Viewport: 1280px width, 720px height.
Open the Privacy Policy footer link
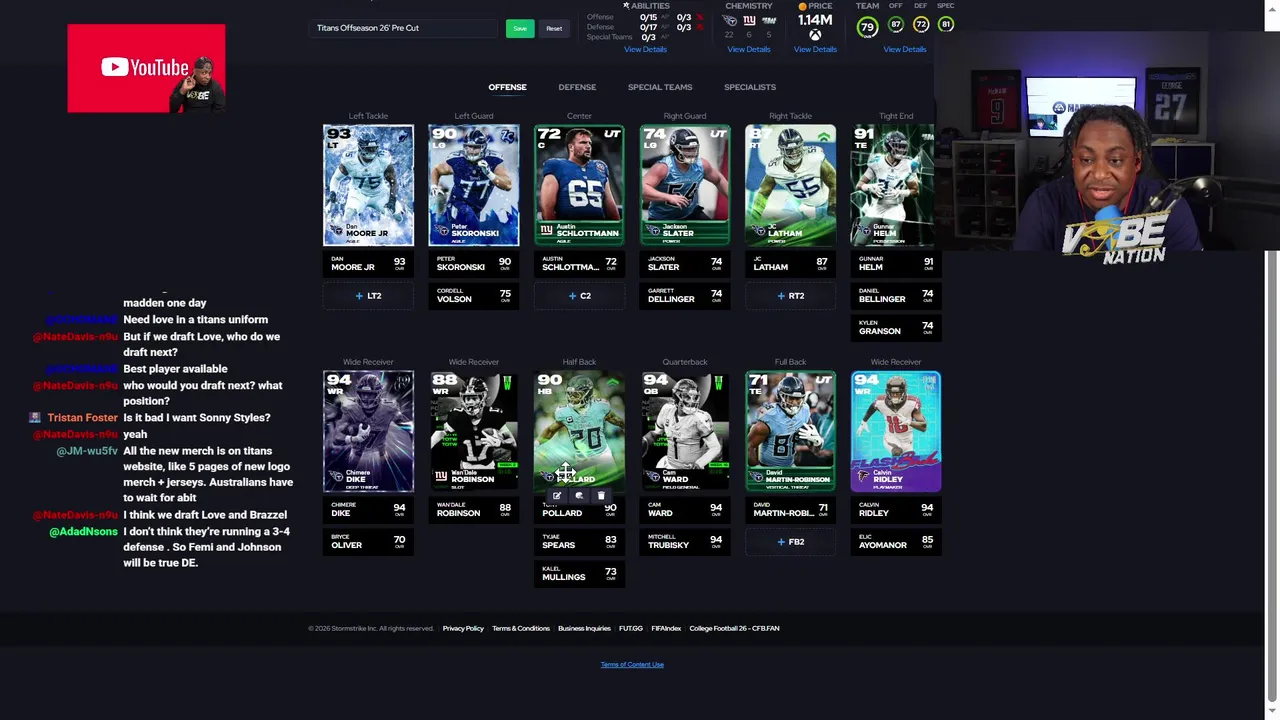point(463,628)
